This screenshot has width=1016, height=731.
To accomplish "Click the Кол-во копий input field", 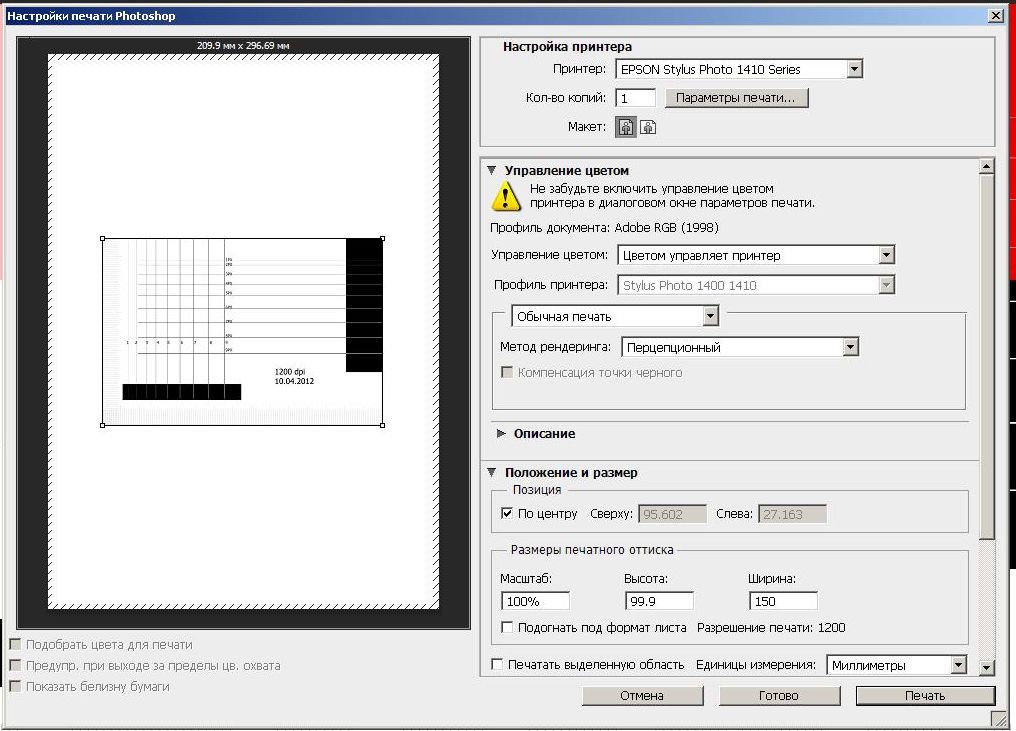I will [x=635, y=98].
